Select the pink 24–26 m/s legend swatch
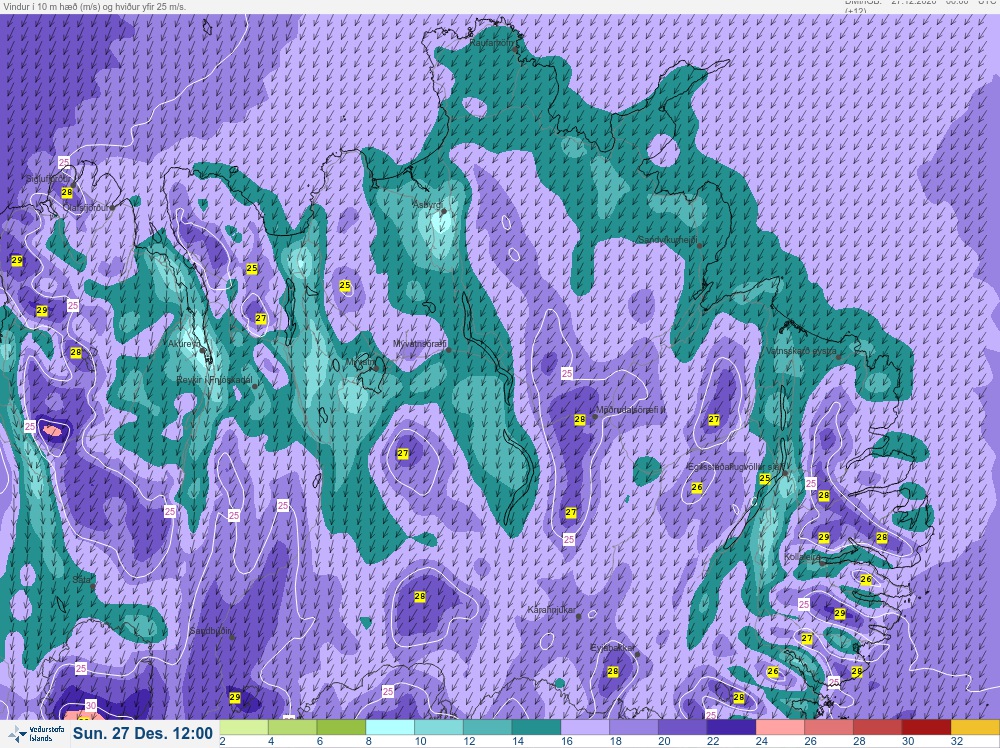This screenshot has width=1000, height=748. tap(780, 728)
